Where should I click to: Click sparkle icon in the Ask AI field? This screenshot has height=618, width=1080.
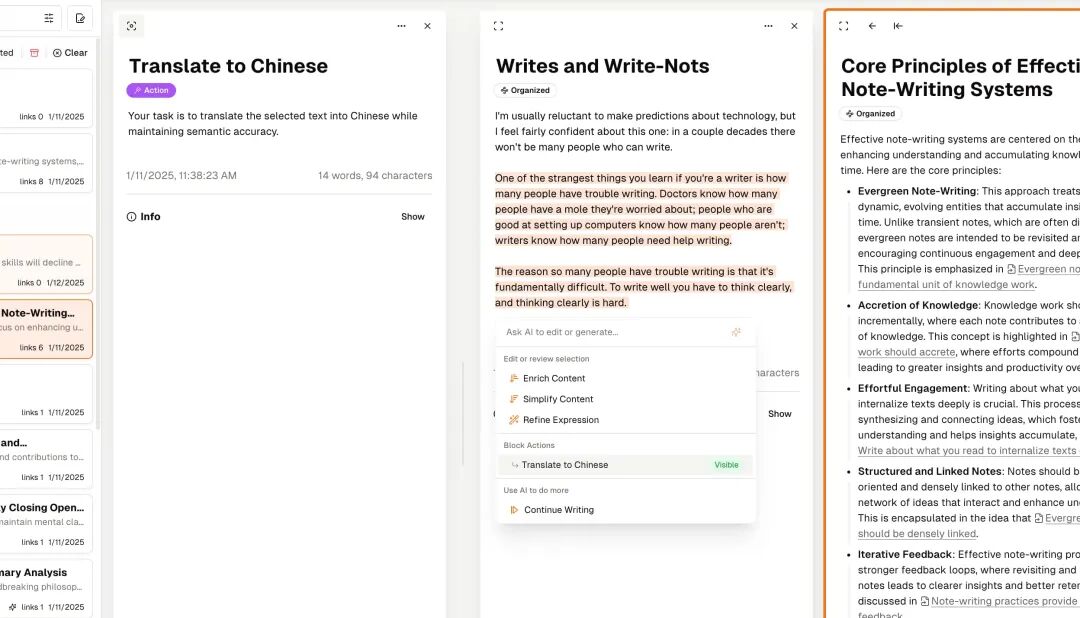click(736, 332)
